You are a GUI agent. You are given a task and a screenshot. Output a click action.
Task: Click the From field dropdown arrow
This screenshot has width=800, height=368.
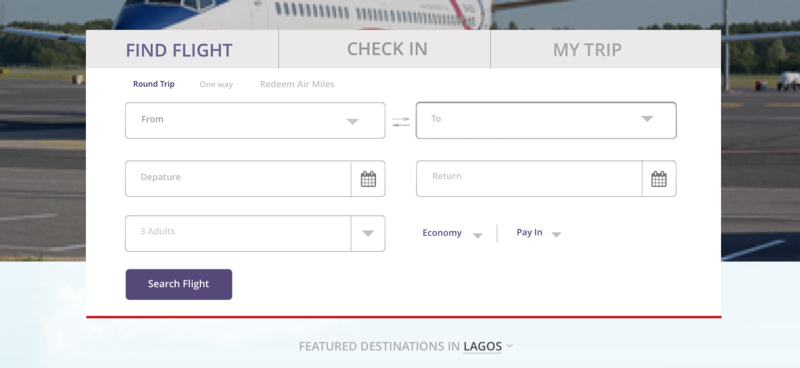pos(353,121)
